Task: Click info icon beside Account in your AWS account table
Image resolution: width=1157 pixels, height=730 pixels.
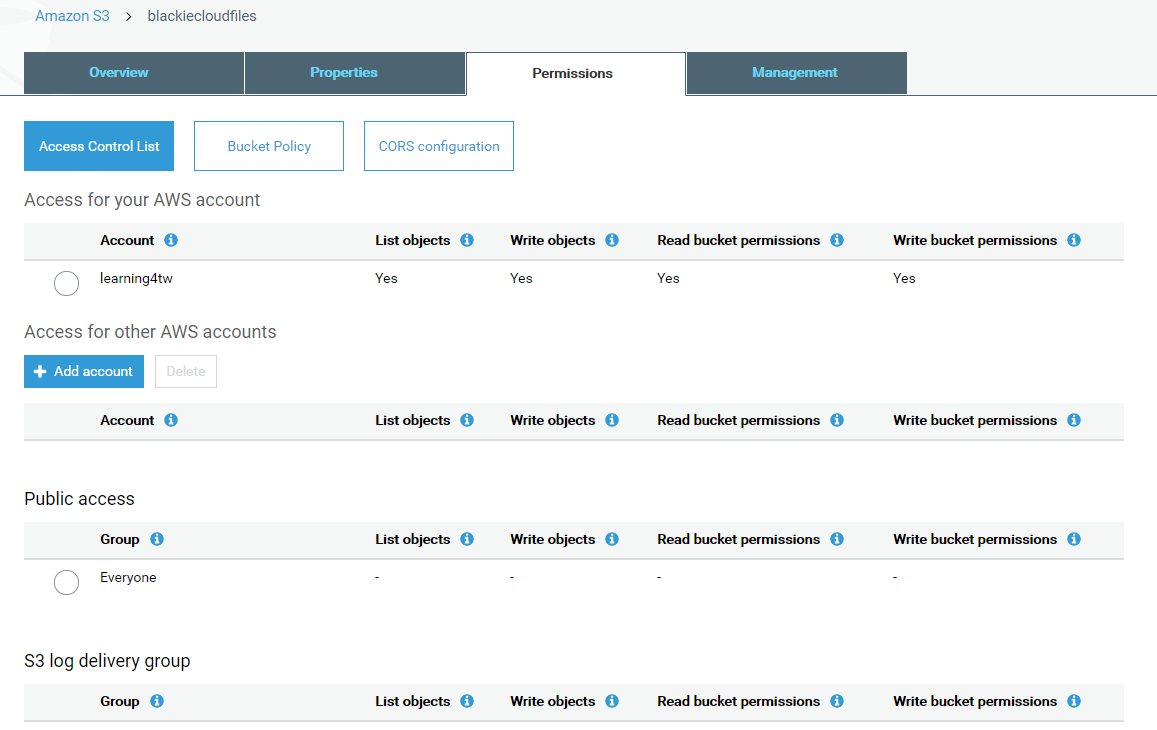Action: 171,240
